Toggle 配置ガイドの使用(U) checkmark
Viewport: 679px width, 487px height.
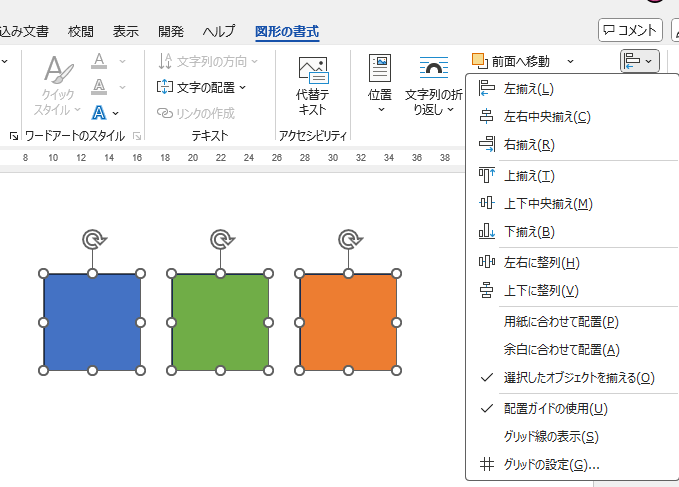point(574,409)
